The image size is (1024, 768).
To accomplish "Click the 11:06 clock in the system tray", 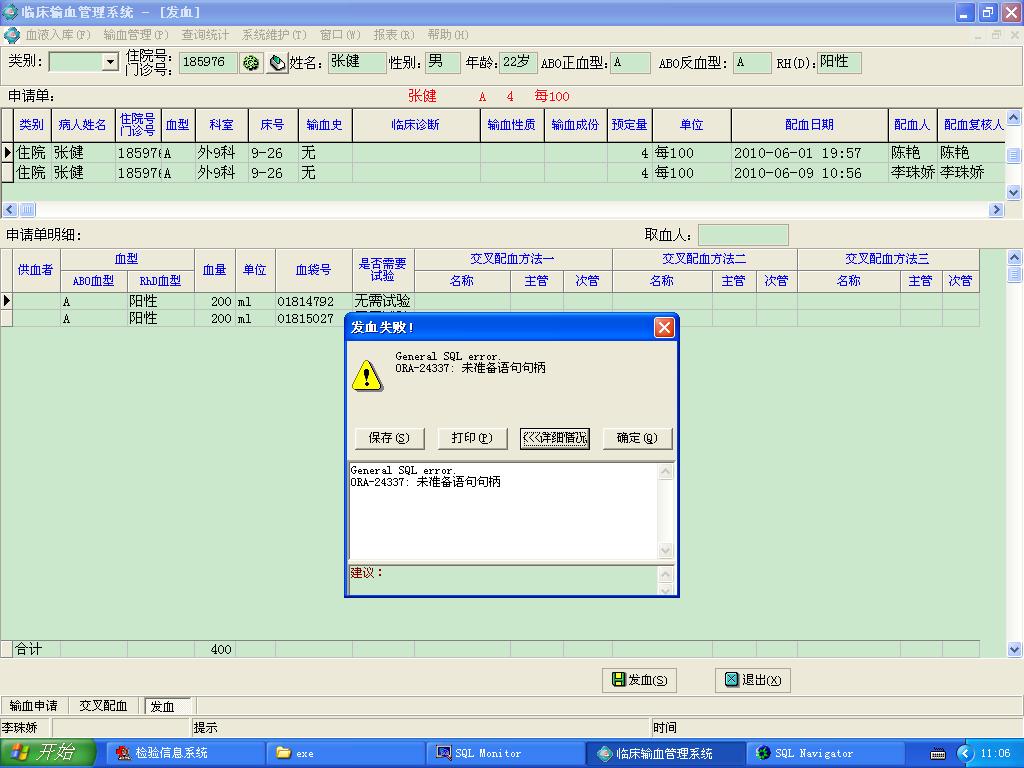I will pos(995,753).
